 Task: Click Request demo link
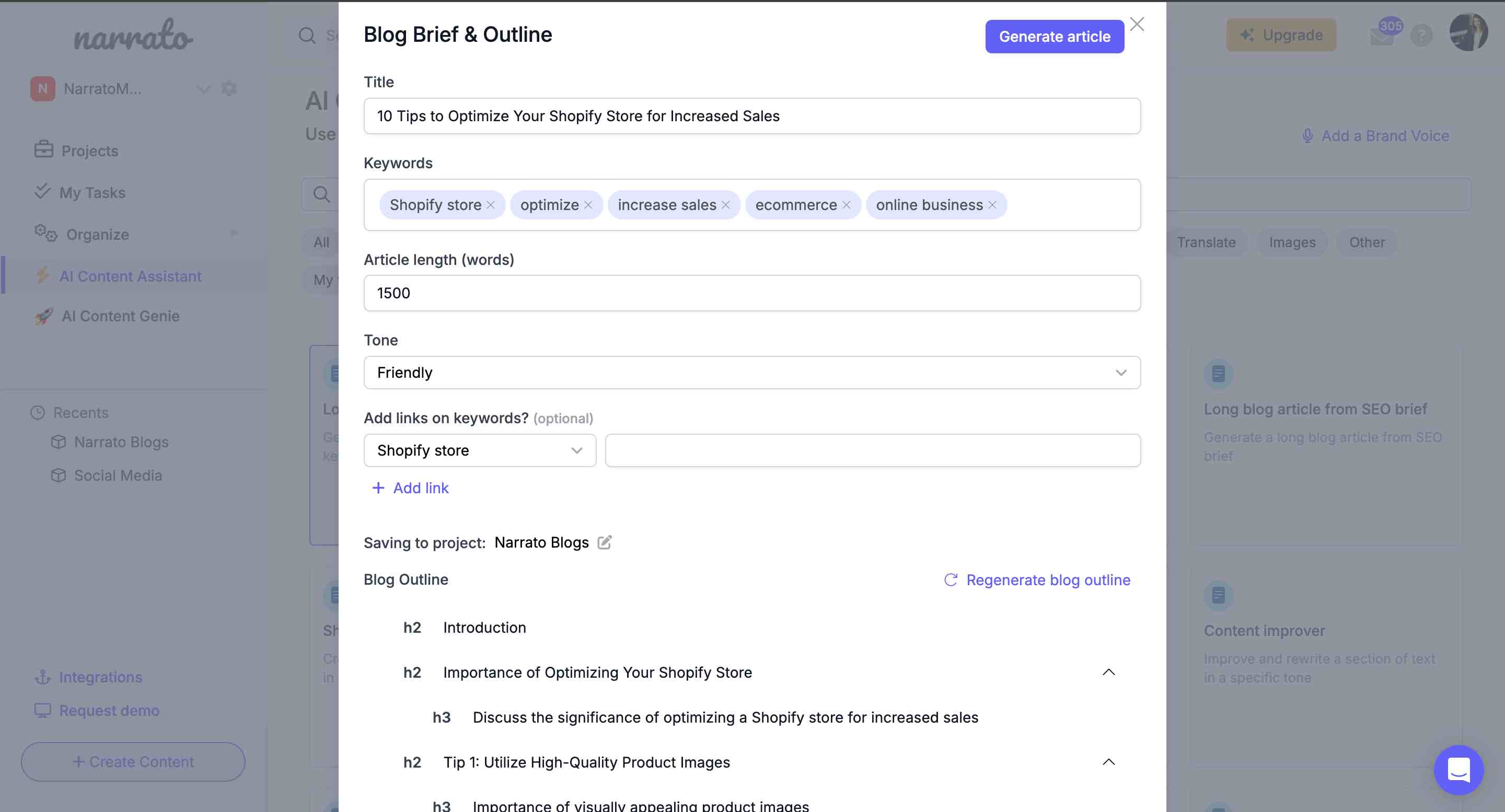tap(109, 710)
